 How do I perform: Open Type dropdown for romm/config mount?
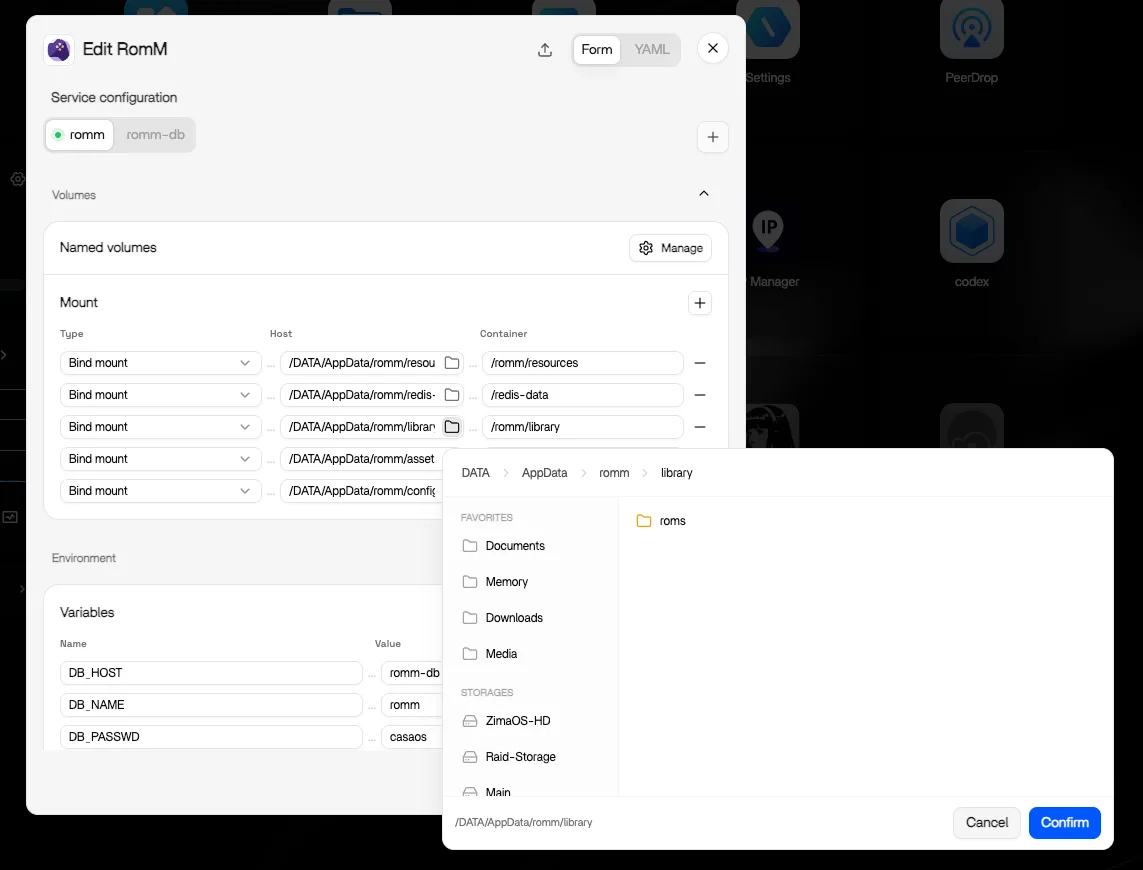click(160, 492)
